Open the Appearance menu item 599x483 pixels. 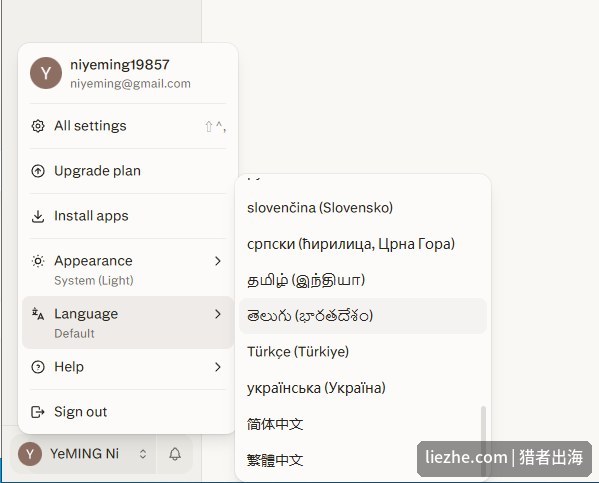coord(128,269)
